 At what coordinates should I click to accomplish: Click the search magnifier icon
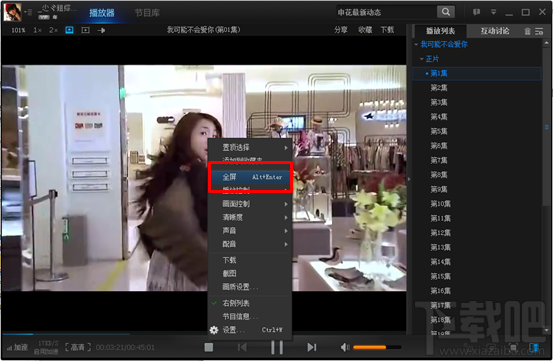point(446,12)
